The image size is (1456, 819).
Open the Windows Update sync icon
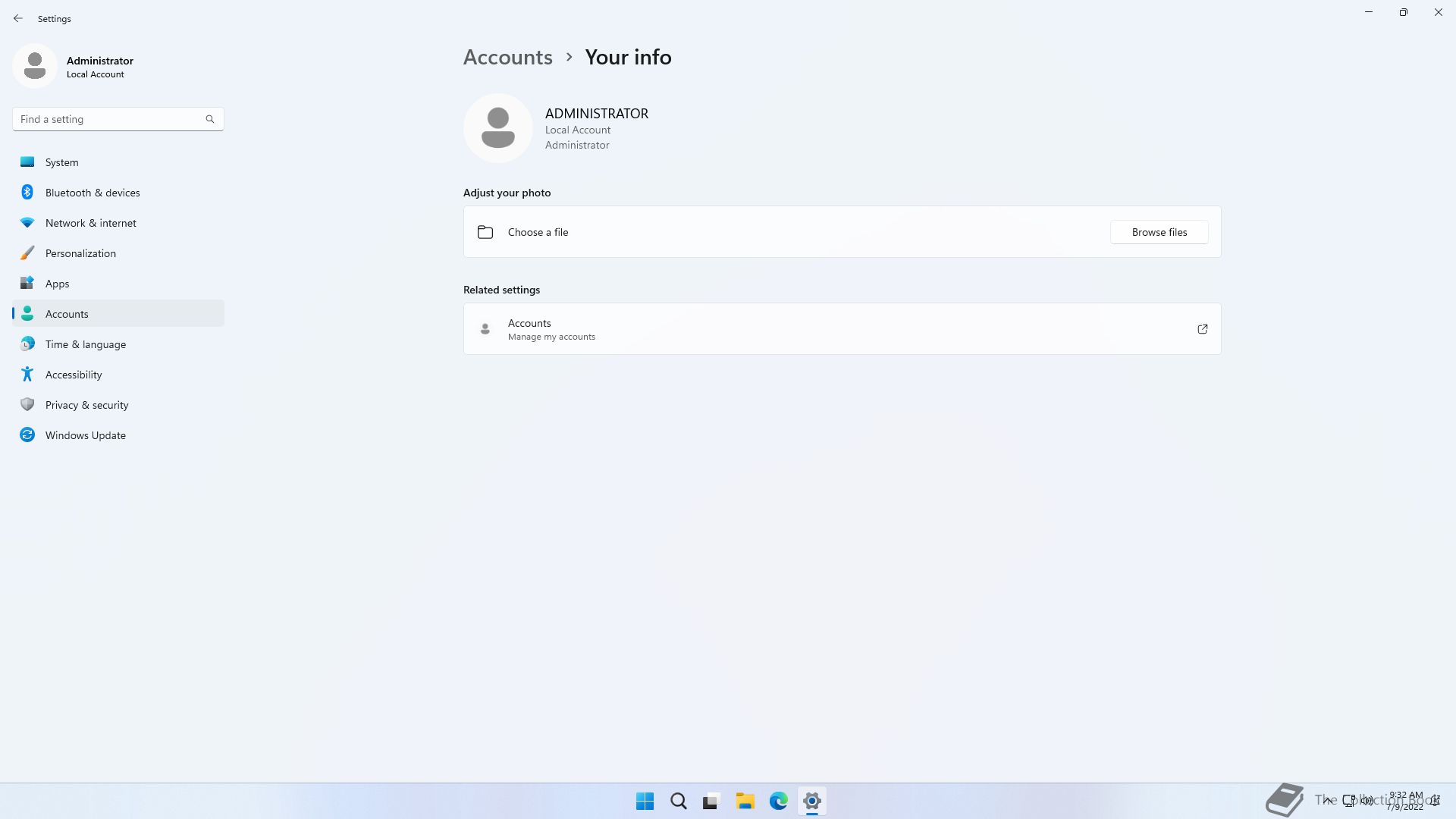27,435
